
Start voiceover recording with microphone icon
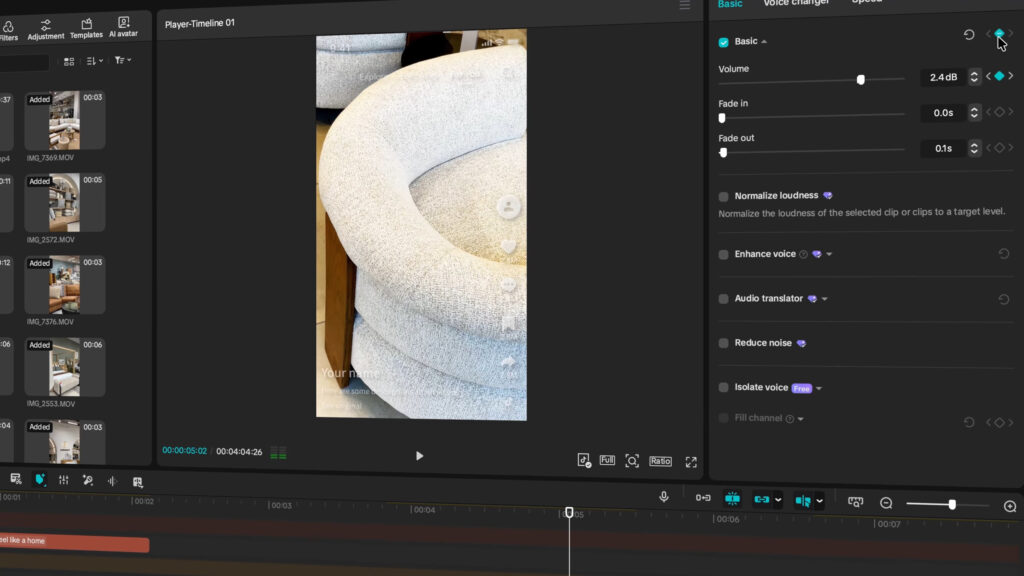pyautogui.click(x=664, y=497)
